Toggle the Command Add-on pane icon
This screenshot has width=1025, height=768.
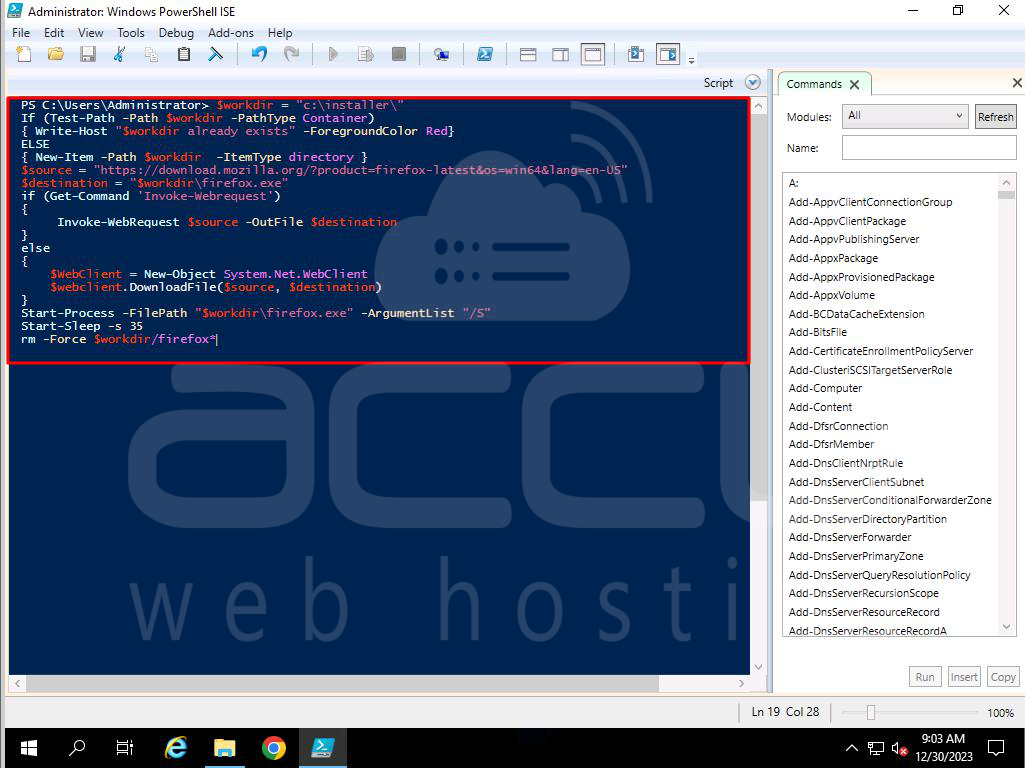pos(668,54)
